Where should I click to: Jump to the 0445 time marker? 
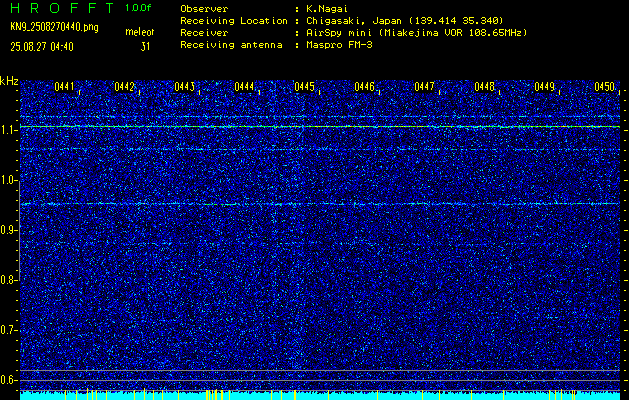[x=304, y=87]
